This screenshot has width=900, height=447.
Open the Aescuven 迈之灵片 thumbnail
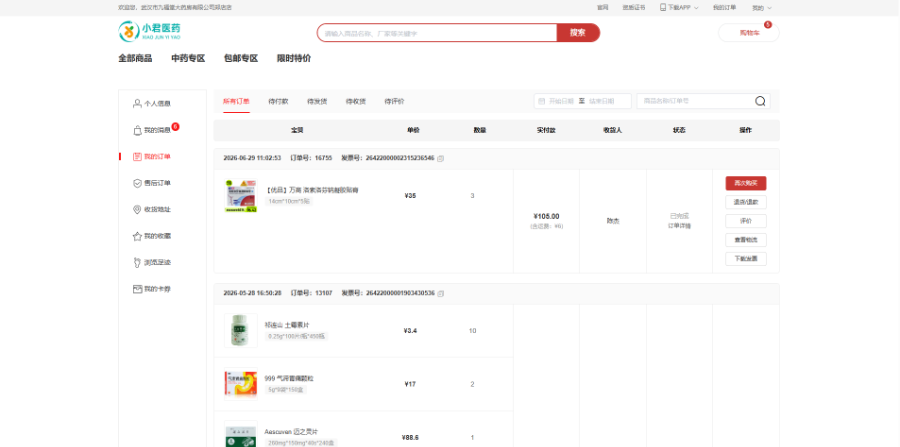[x=240, y=434]
